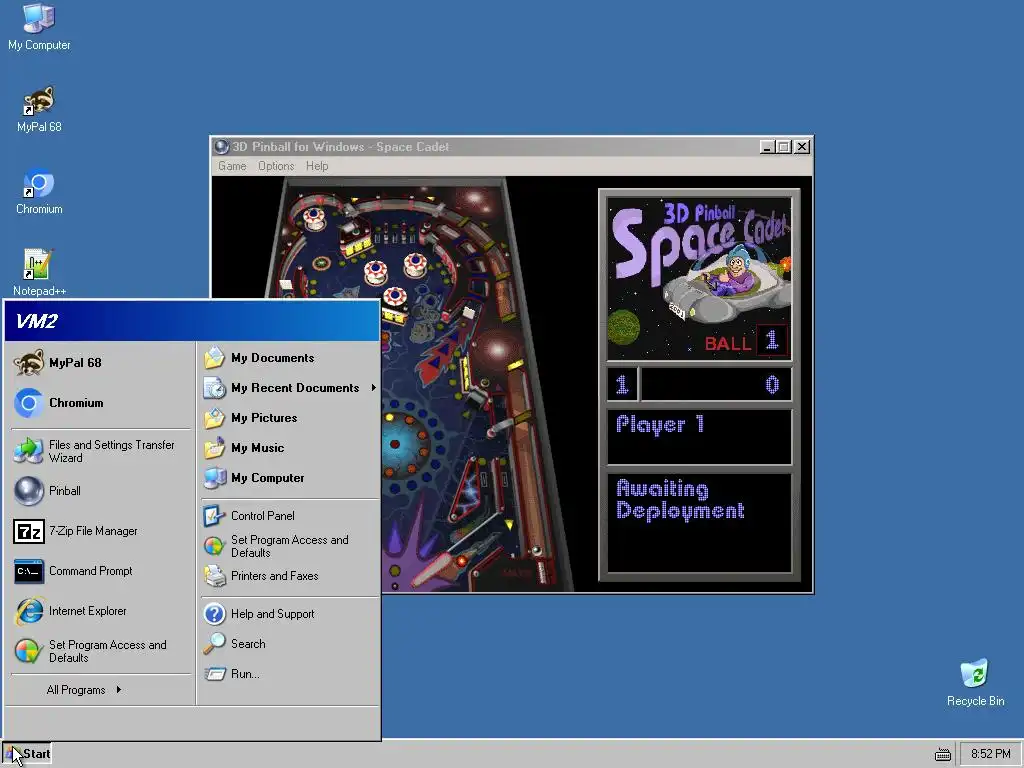Open the Options menu in Pinball
Image resolution: width=1024 pixels, height=768 pixels.
click(x=276, y=166)
